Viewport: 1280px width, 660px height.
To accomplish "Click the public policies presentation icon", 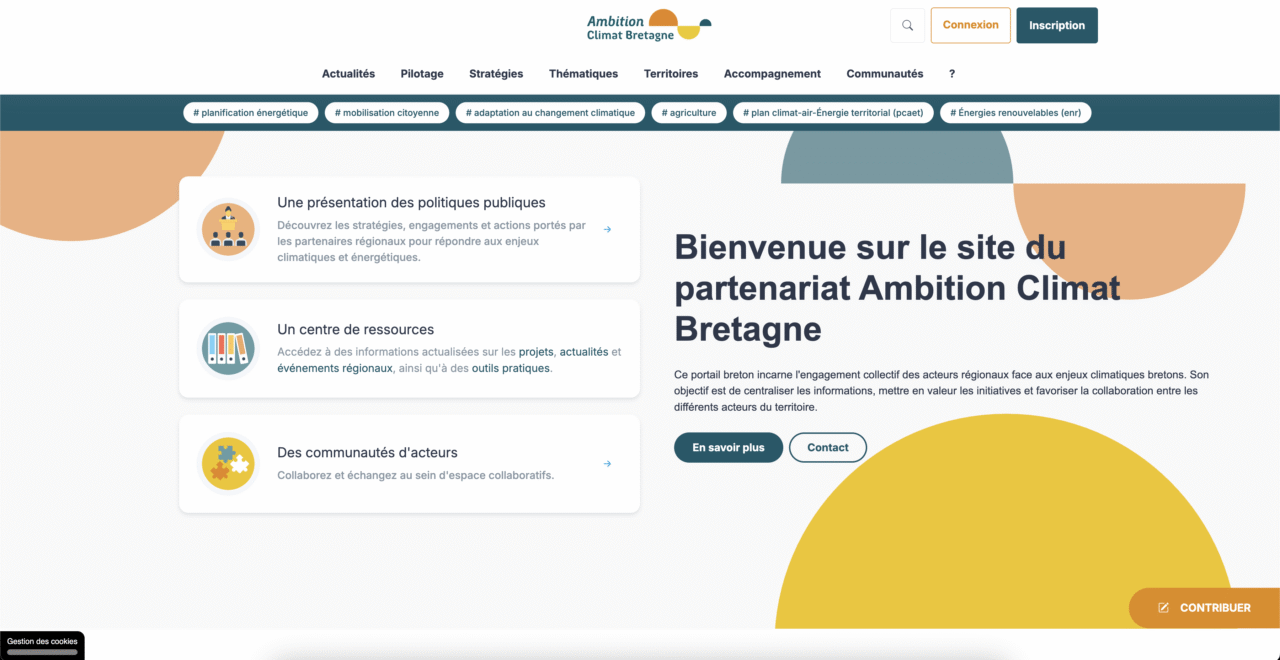I will [x=228, y=230].
